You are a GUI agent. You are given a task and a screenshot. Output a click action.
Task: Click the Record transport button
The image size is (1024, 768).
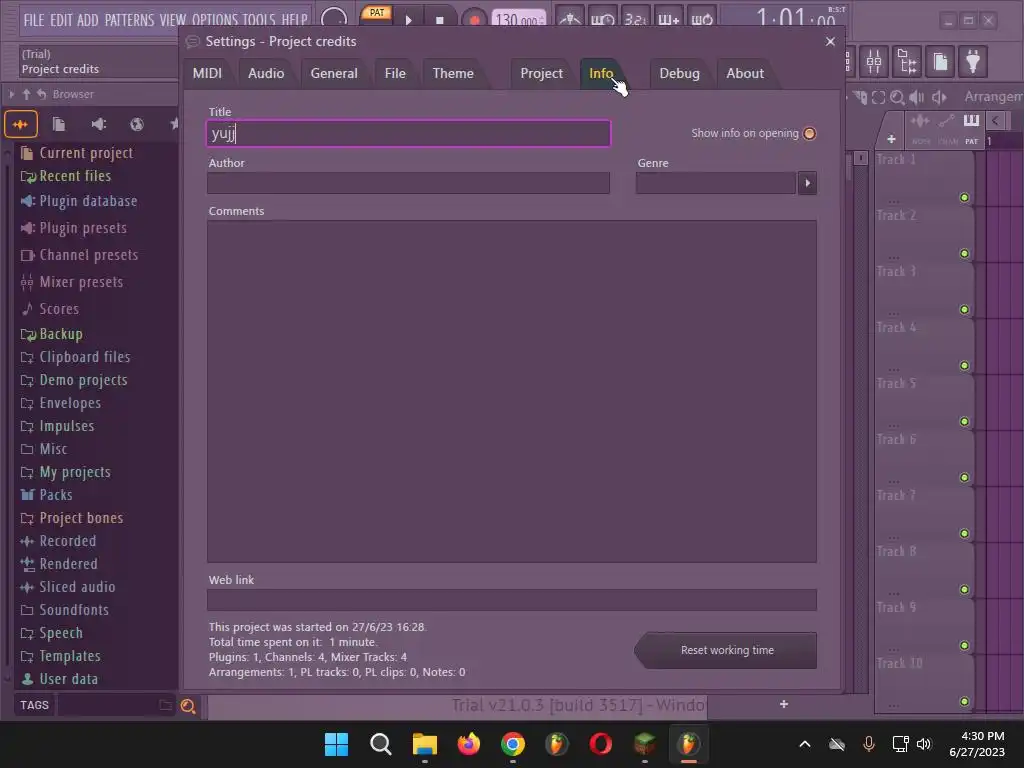[474, 20]
